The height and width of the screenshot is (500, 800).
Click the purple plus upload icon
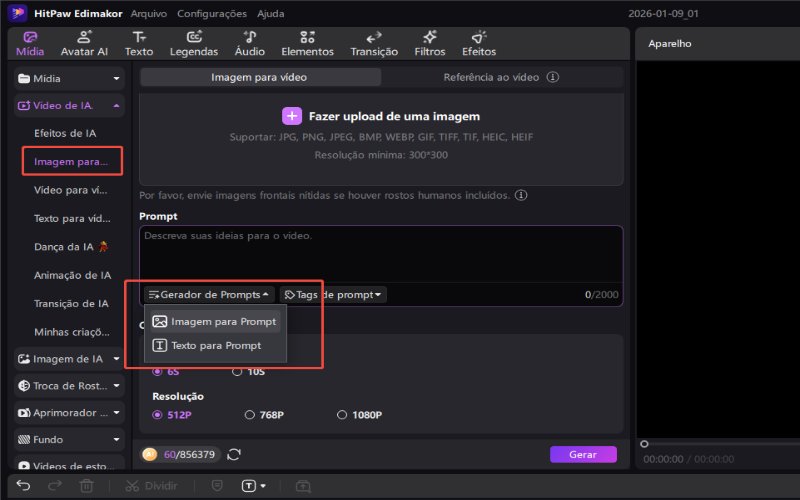point(292,116)
